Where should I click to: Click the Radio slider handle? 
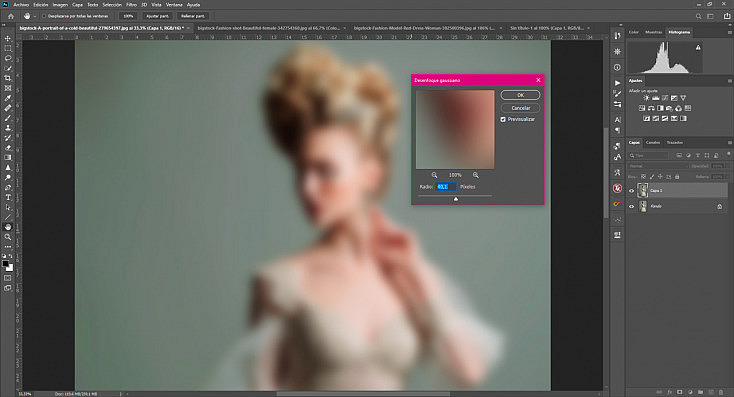coord(456,199)
